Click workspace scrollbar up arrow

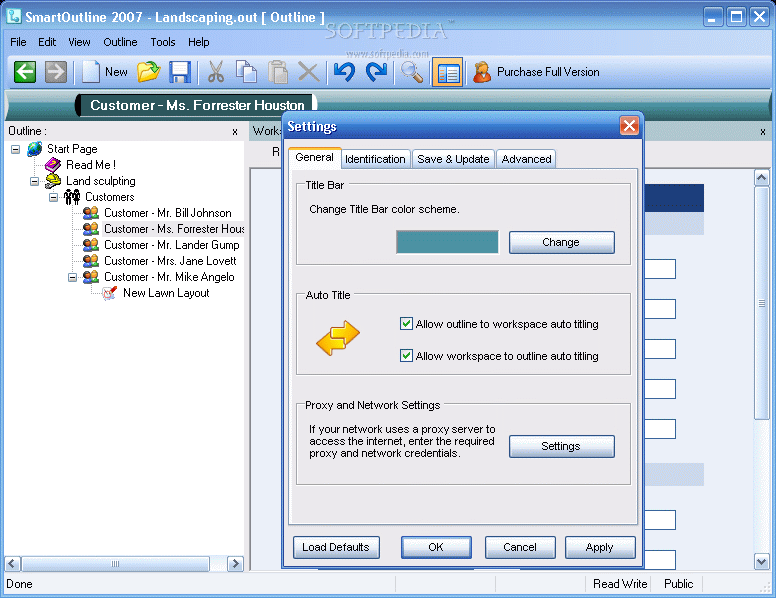761,177
